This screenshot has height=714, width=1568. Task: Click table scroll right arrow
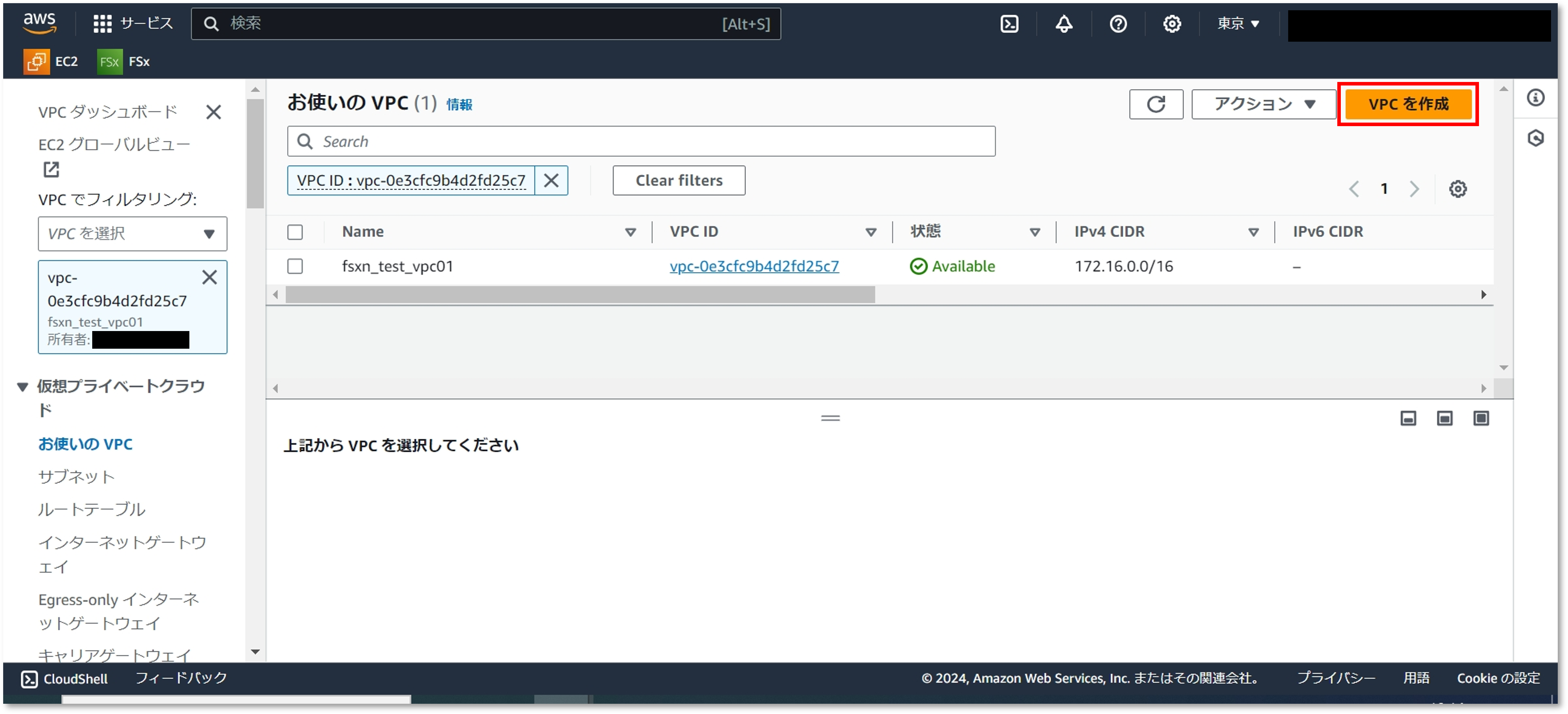tap(1484, 295)
